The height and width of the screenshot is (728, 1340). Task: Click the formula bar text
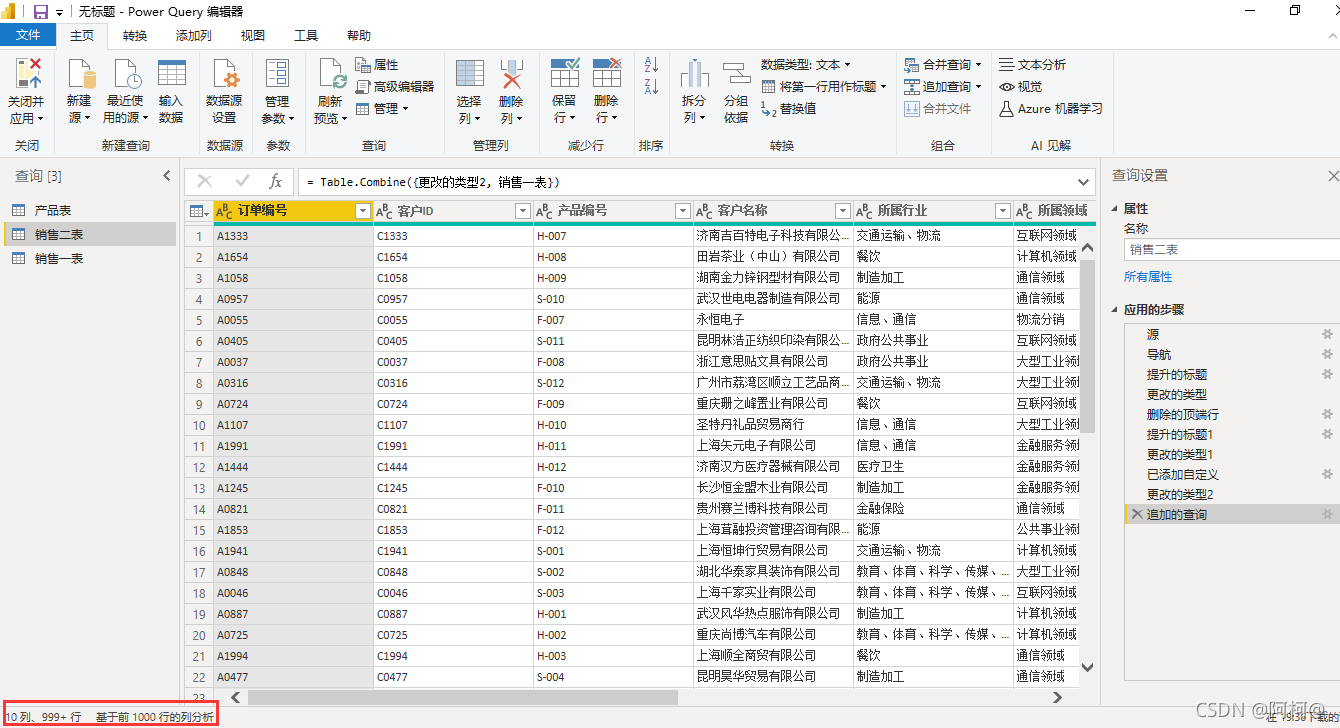(x=433, y=182)
